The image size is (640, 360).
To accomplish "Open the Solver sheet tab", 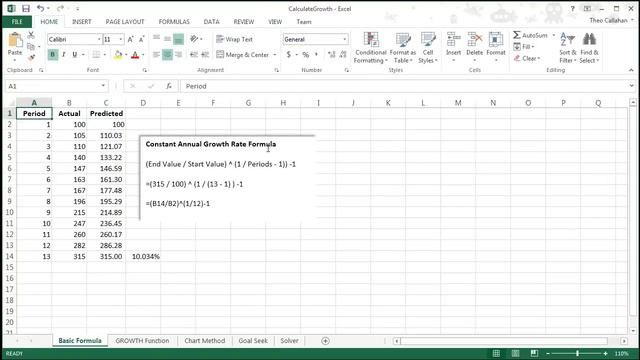I will (x=289, y=340).
